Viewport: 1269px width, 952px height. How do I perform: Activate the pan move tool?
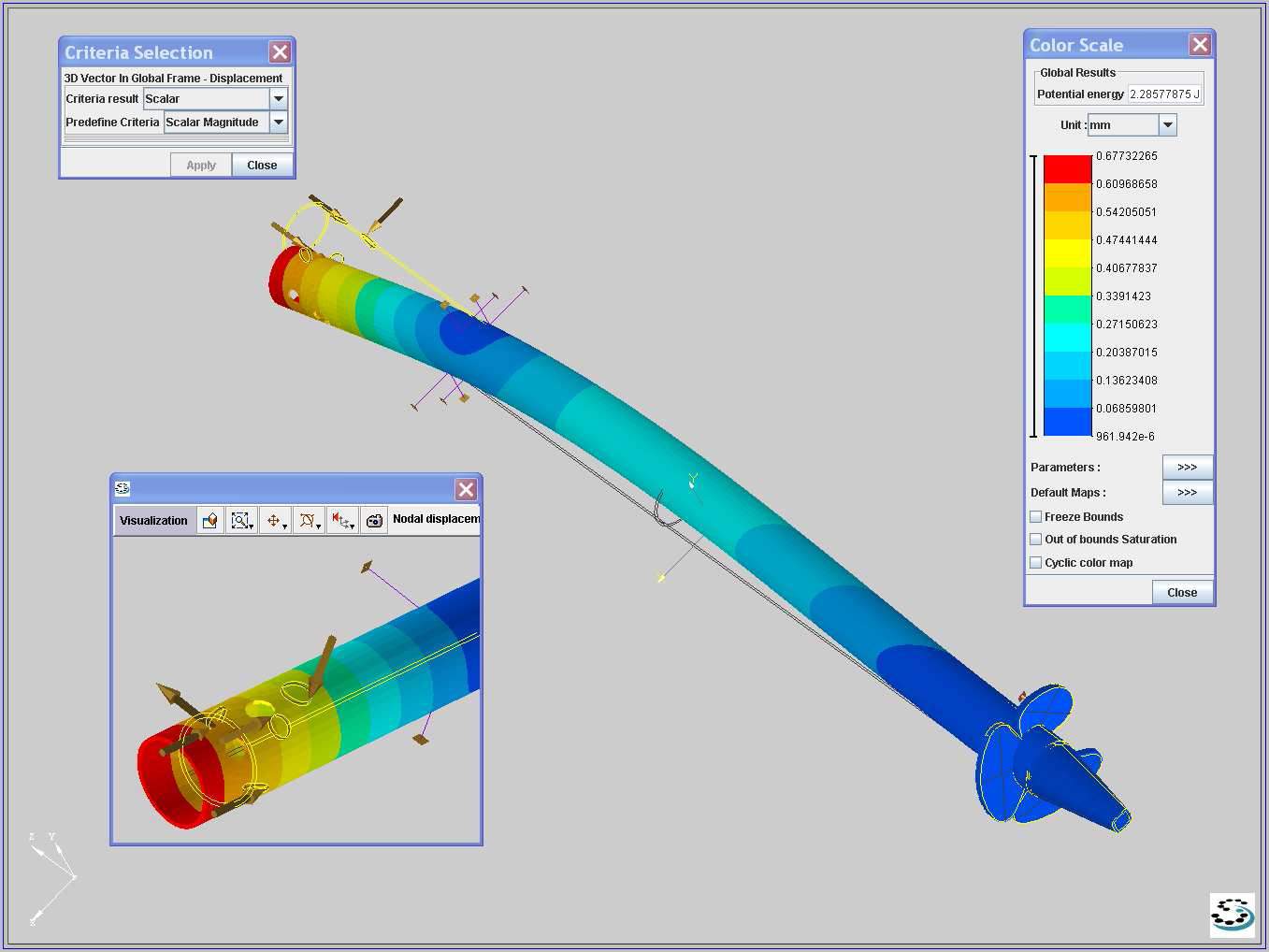[275, 521]
